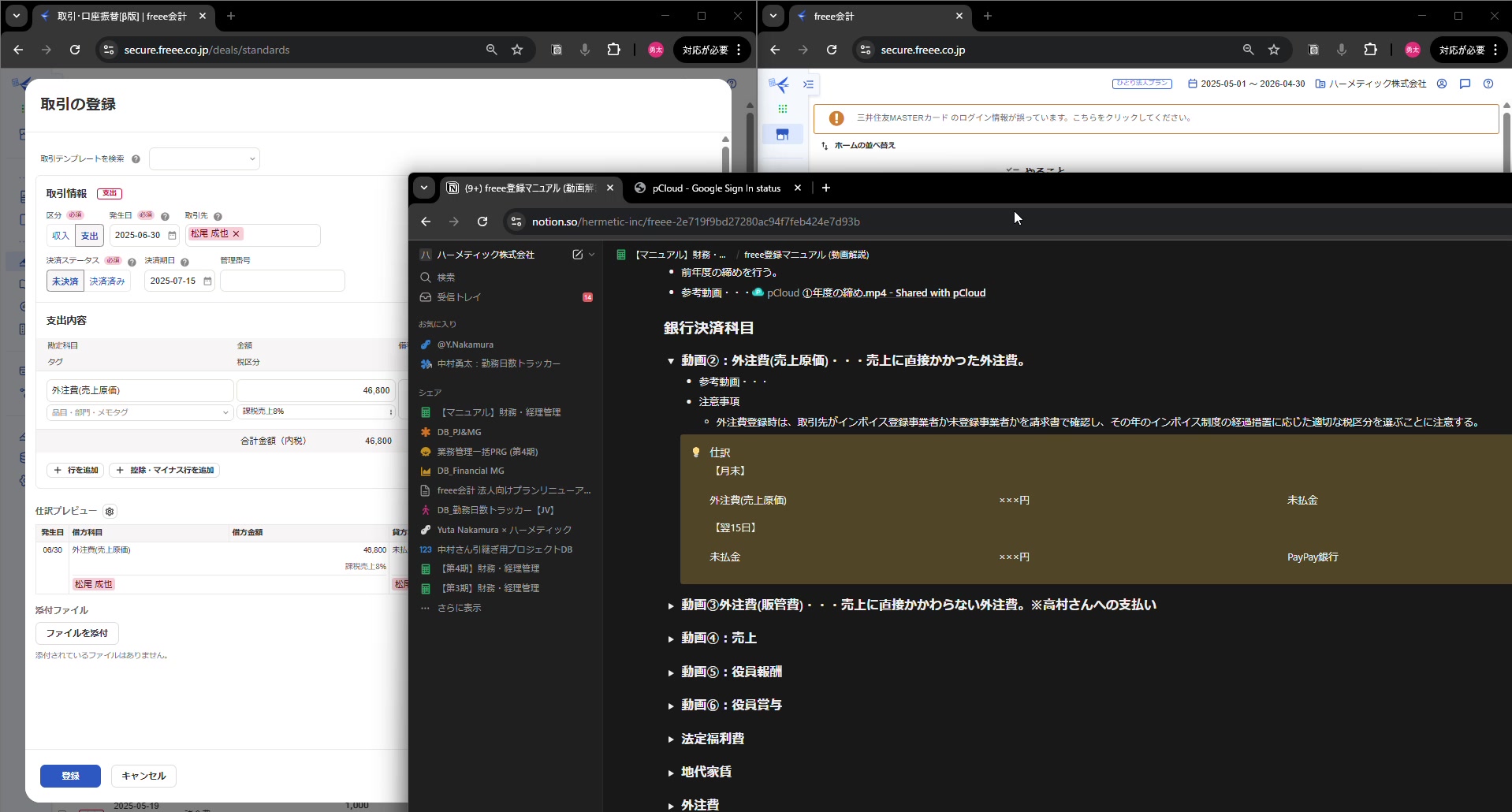This screenshot has height=812, width=1512.
Task: Click ファイルを添付 button
Action: pos(77,633)
